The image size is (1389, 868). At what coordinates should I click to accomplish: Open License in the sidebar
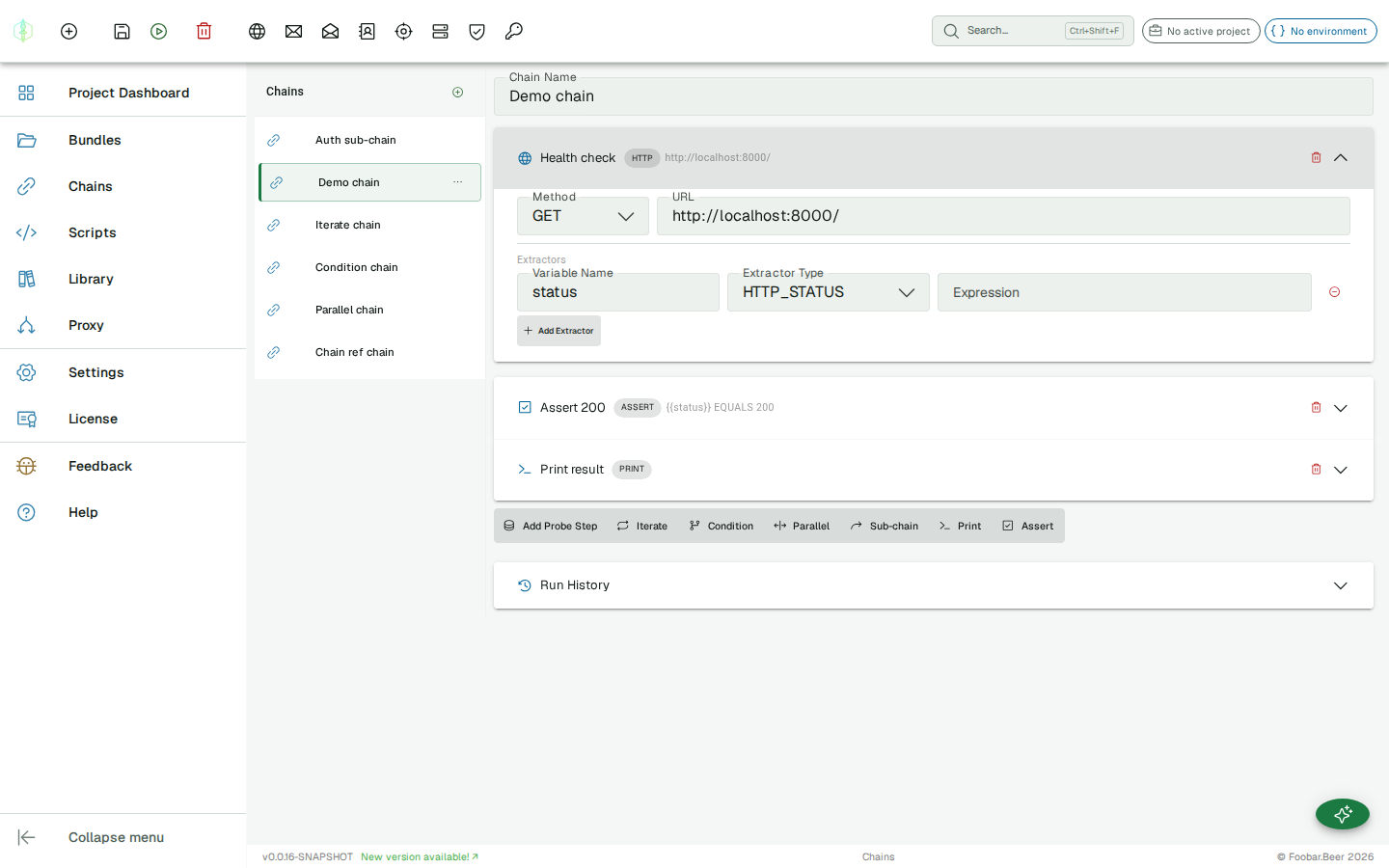[123, 419]
